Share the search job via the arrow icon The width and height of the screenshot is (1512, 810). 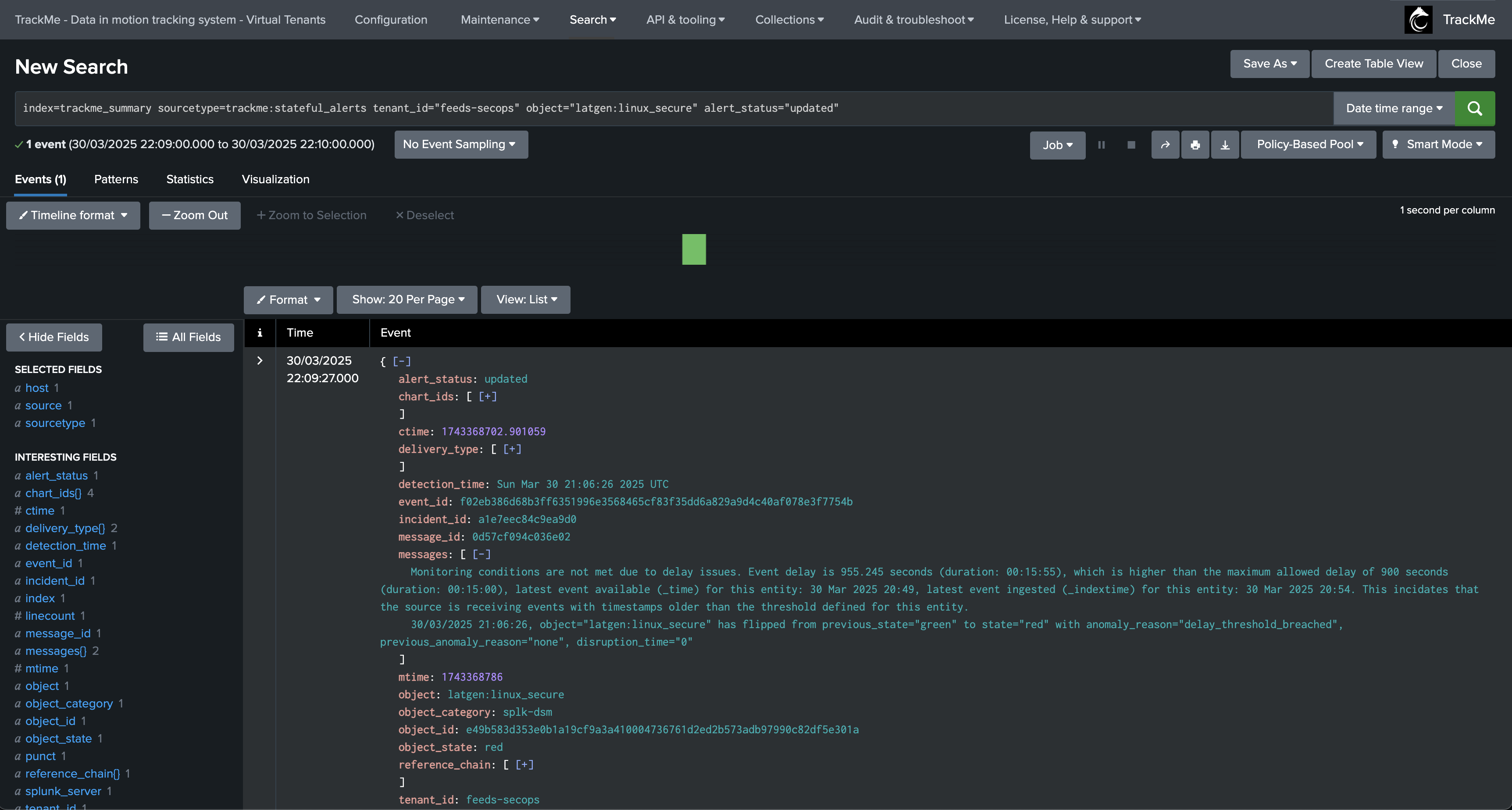[1165, 145]
